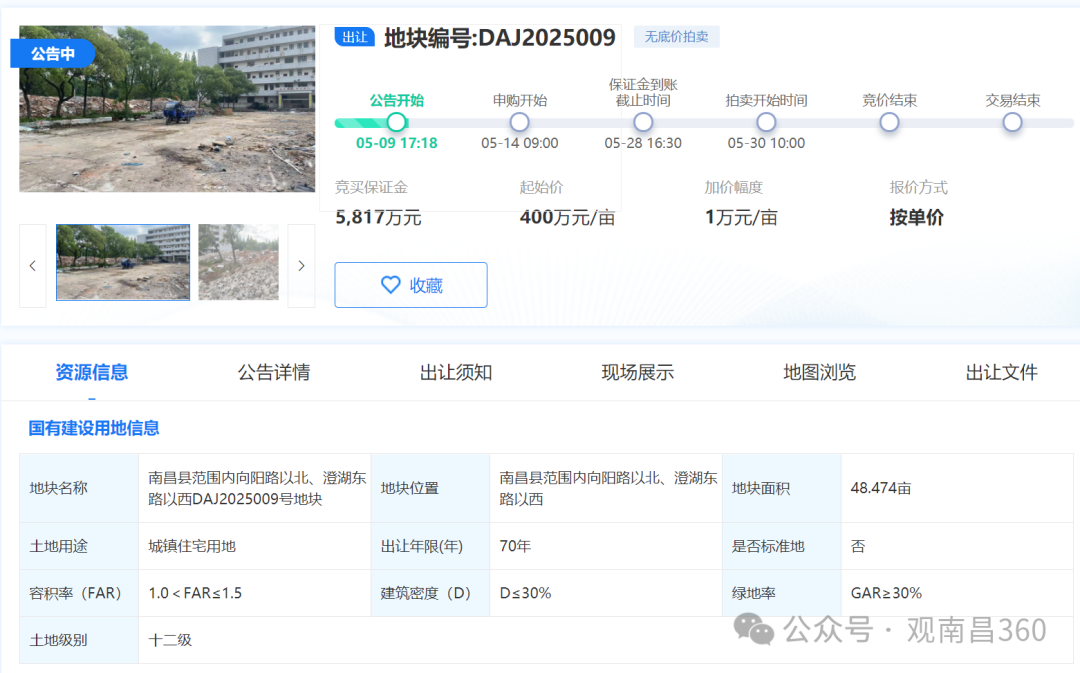
Task: Click the 报价方式 label
Action: tap(918, 187)
